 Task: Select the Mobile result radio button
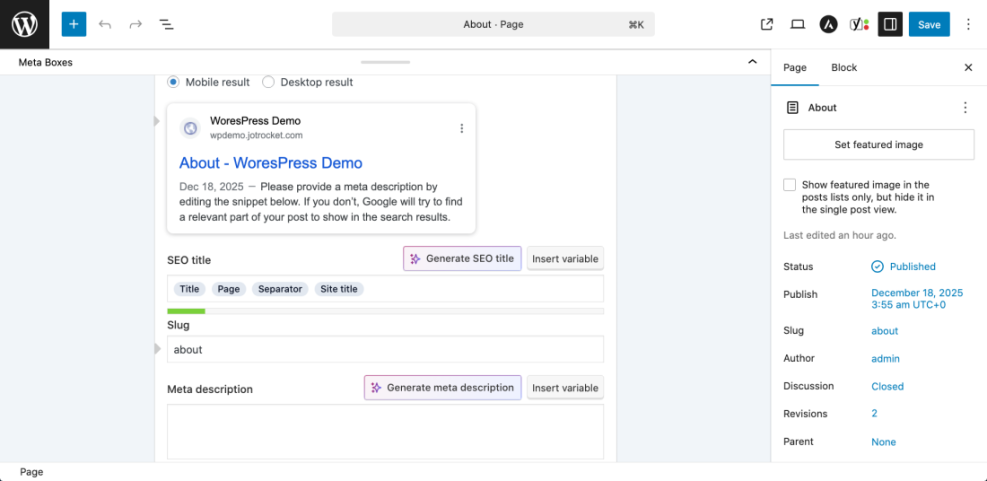(173, 82)
